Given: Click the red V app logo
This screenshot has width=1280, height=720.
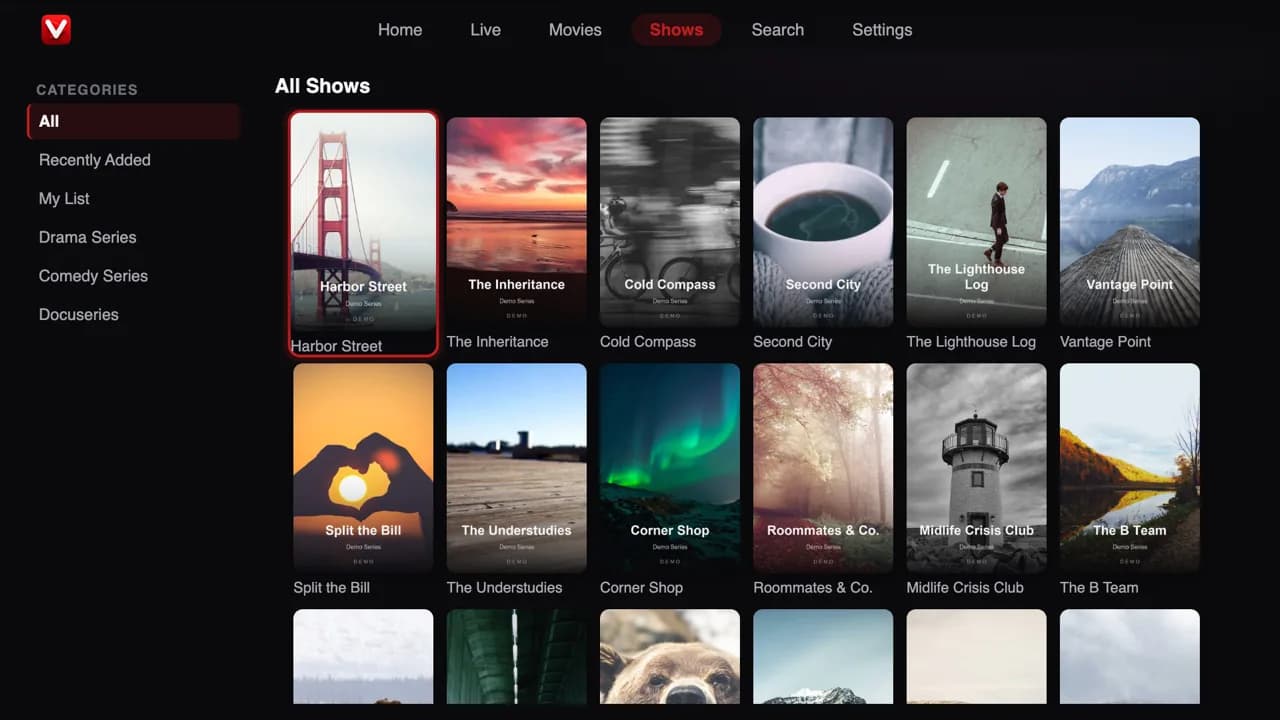Looking at the screenshot, I should click(x=56, y=29).
